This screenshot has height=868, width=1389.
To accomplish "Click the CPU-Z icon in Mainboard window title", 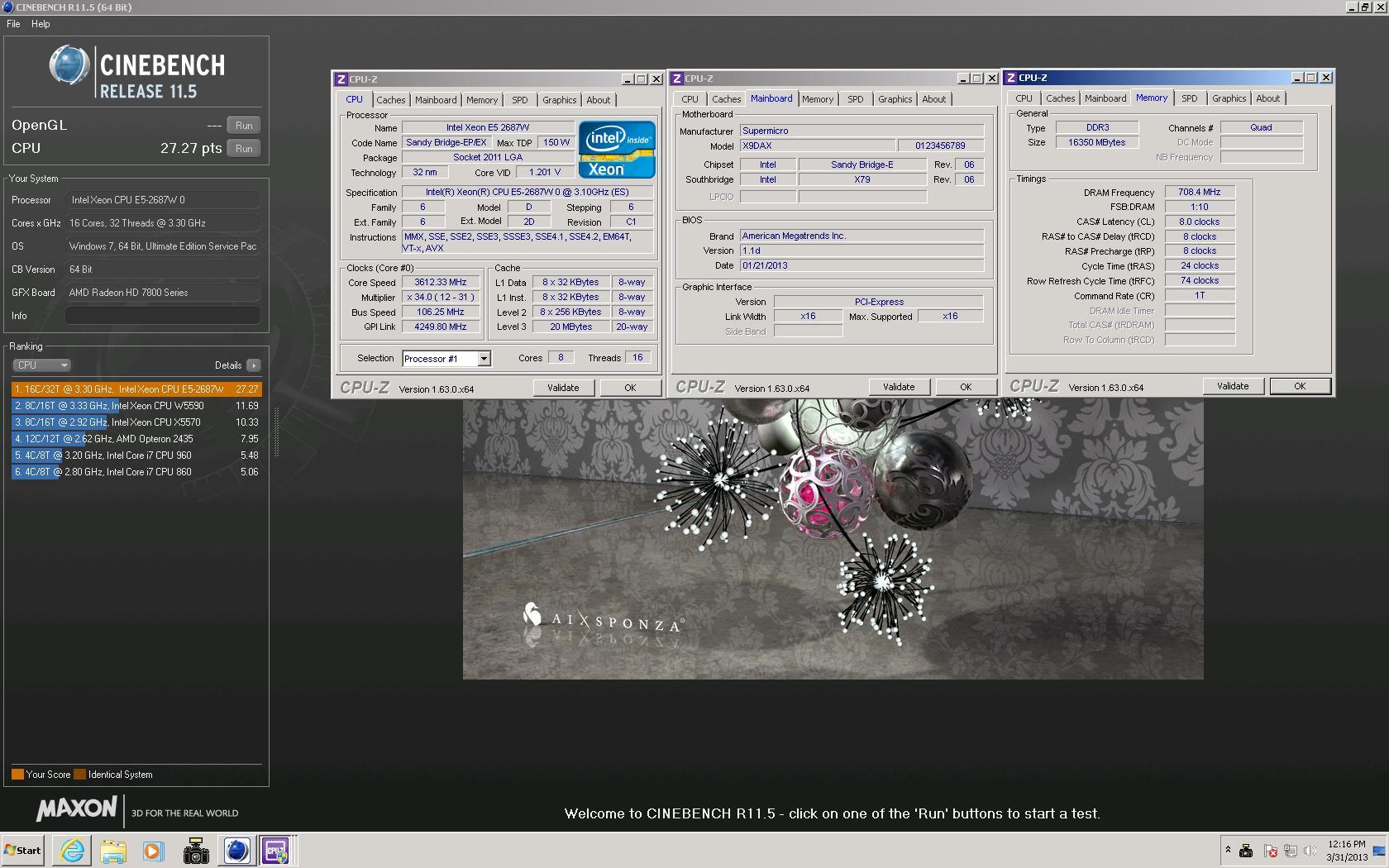I will coord(676,79).
